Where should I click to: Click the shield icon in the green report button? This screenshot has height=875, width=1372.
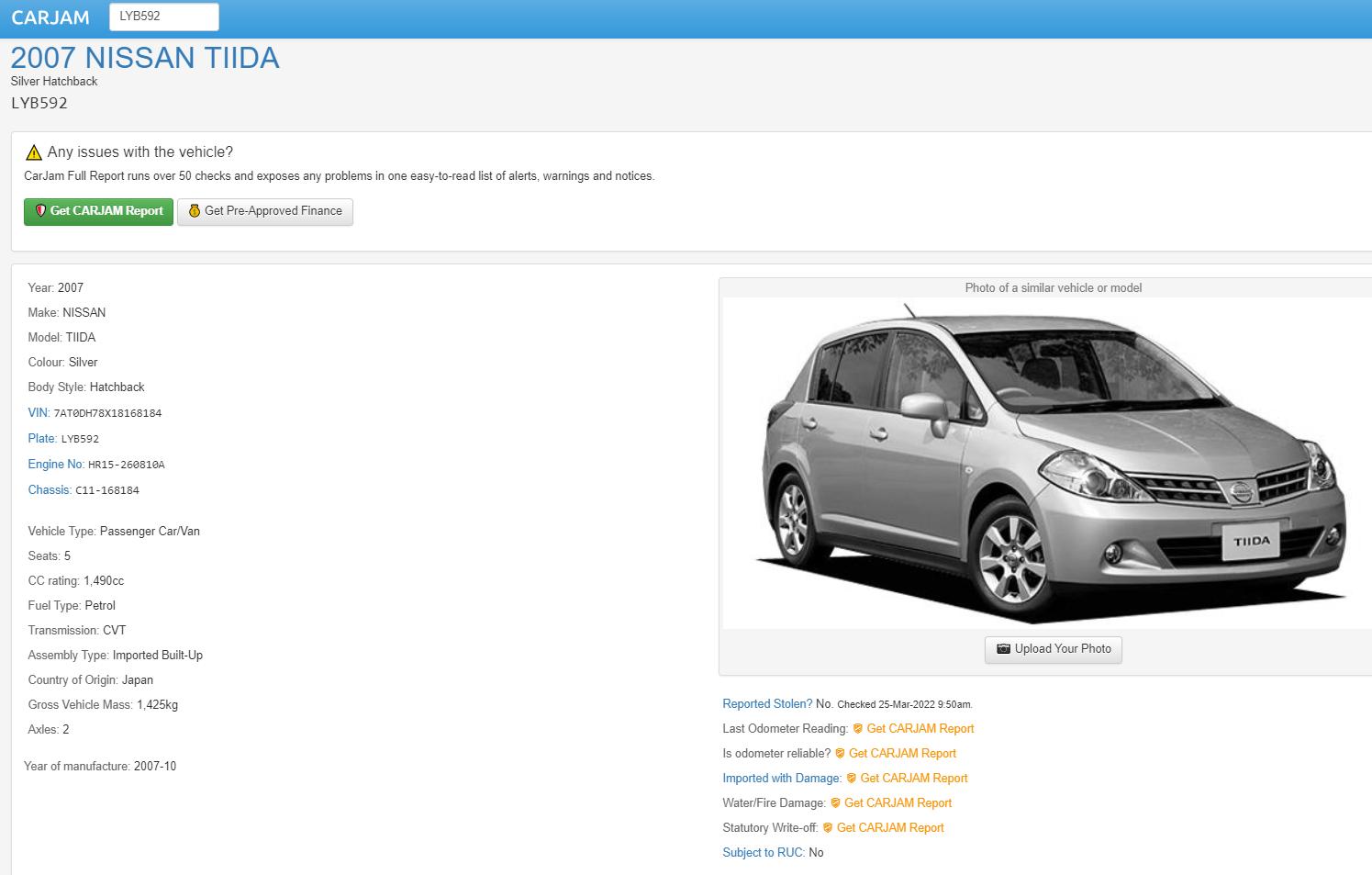(x=40, y=210)
